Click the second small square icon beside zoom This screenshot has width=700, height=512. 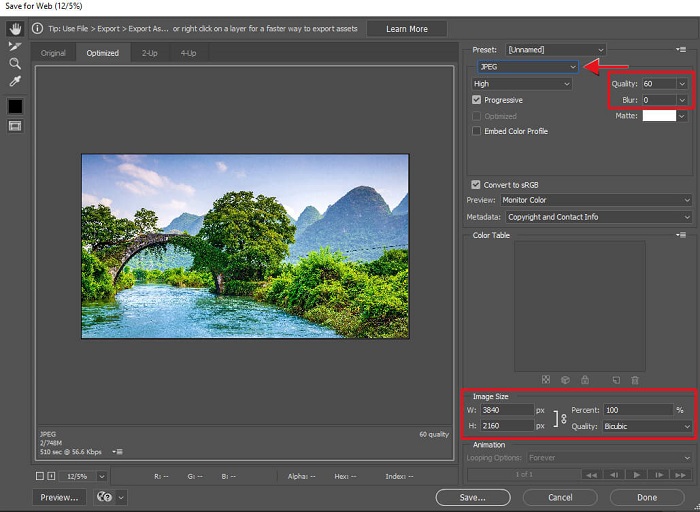click(51, 476)
